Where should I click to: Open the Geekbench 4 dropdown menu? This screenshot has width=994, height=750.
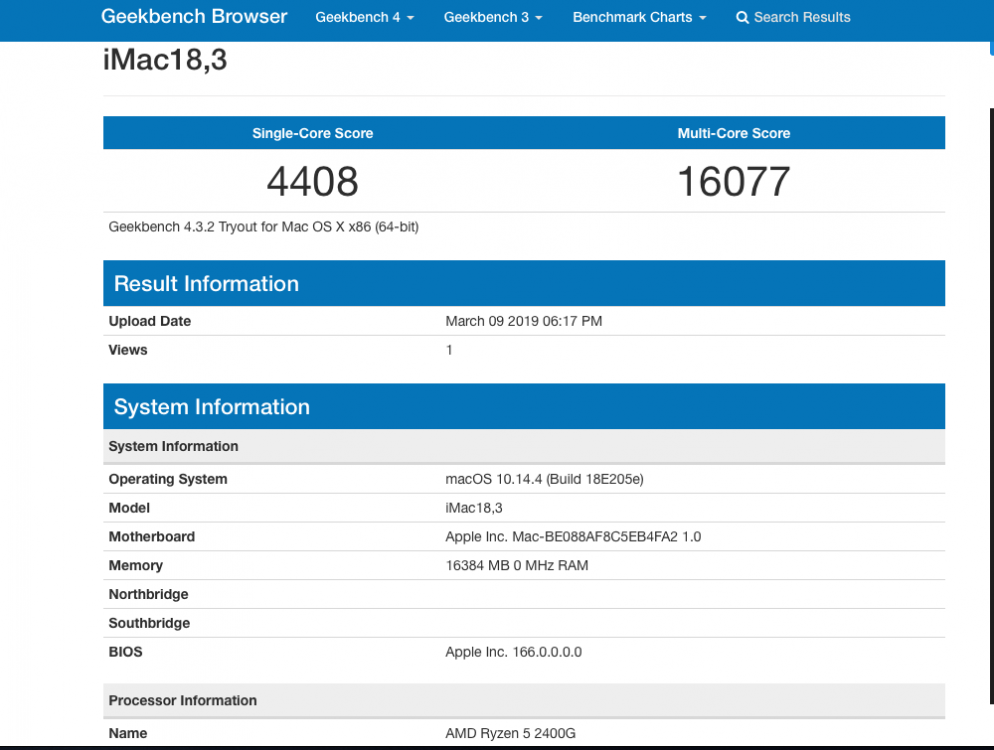pyautogui.click(x=365, y=17)
